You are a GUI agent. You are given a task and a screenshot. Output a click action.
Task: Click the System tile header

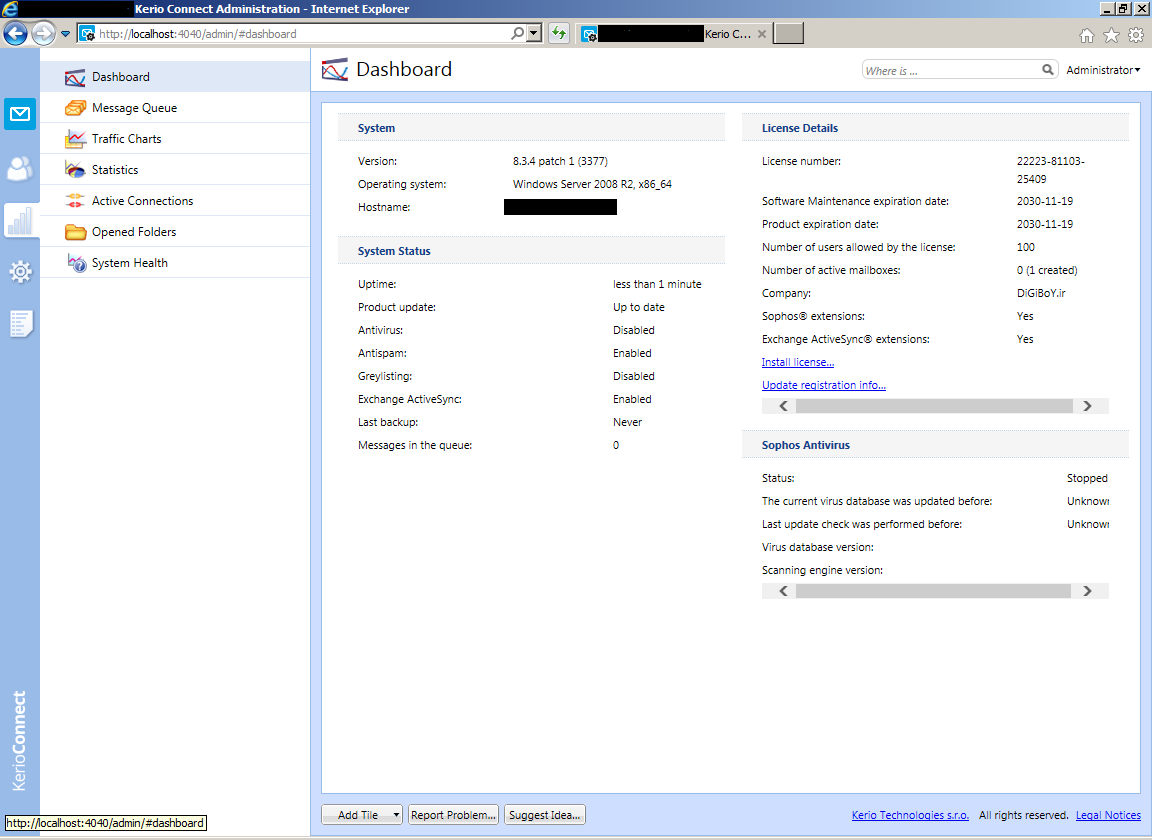pyautogui.click(x=531, y=128)
